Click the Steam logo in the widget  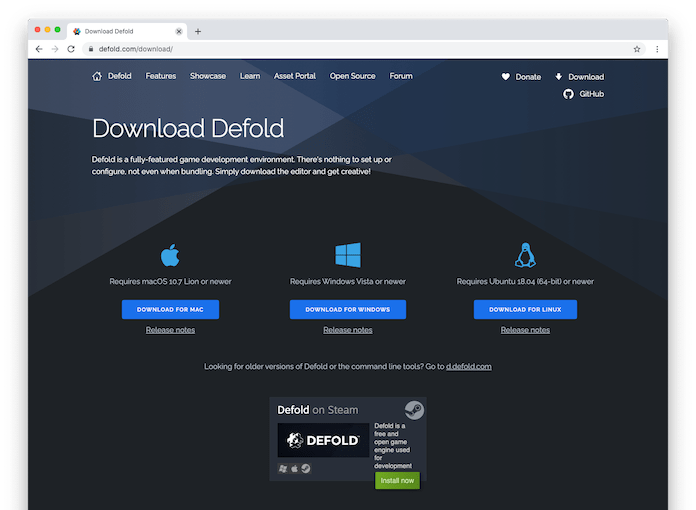coord(414,410)
